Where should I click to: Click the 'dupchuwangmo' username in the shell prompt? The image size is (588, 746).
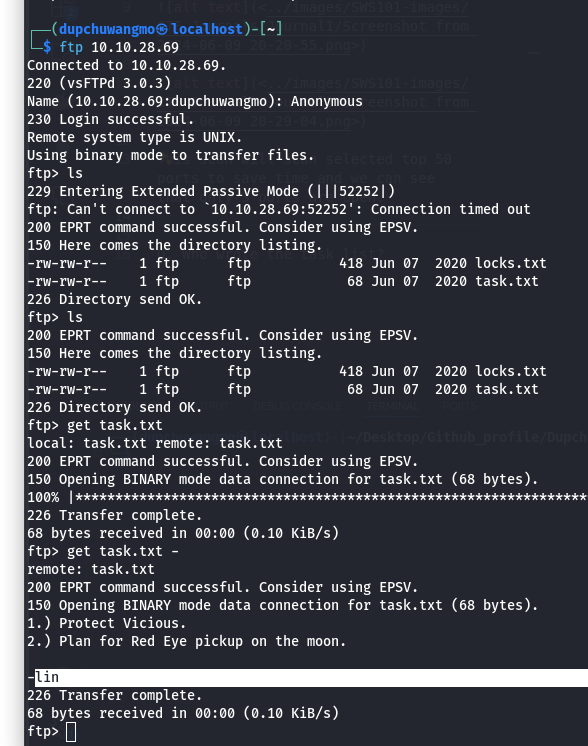pyautogui.click(x=107, y=29)
